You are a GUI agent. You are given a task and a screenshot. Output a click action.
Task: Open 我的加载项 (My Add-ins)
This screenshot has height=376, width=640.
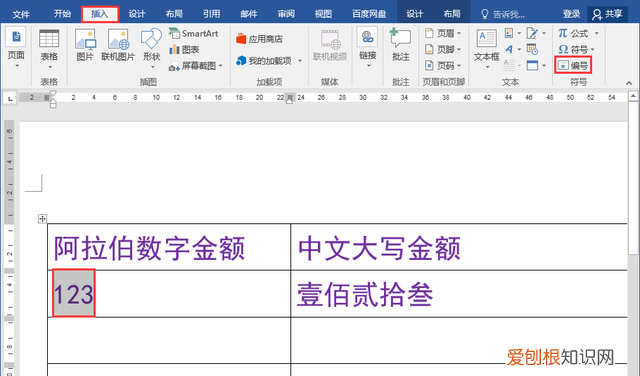point(264,61)
